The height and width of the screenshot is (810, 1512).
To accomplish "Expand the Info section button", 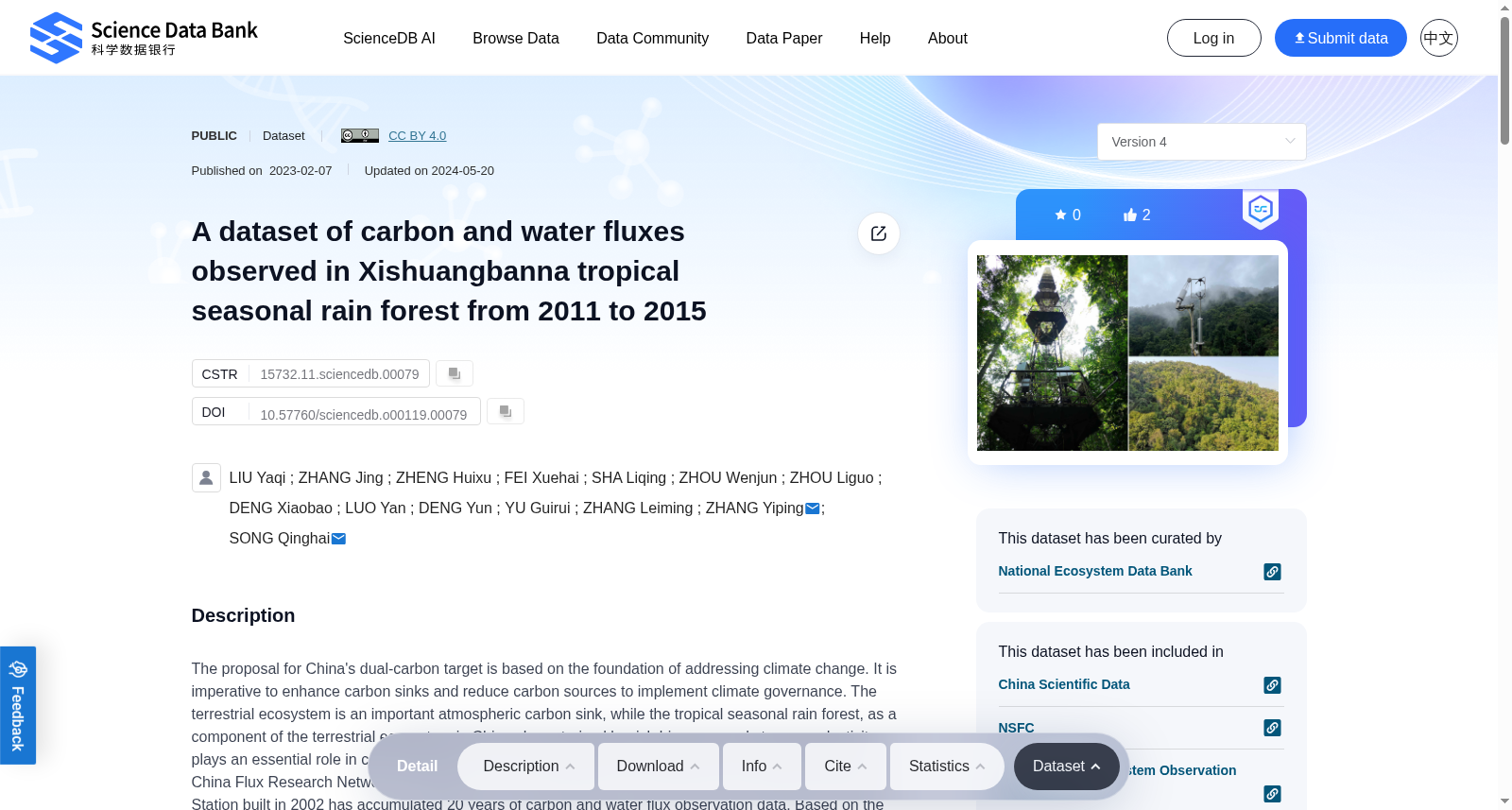I will (x=762, y=767).
